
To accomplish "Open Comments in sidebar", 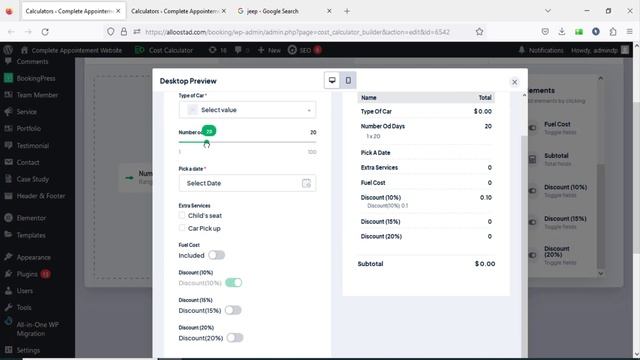I will (32, 61).
